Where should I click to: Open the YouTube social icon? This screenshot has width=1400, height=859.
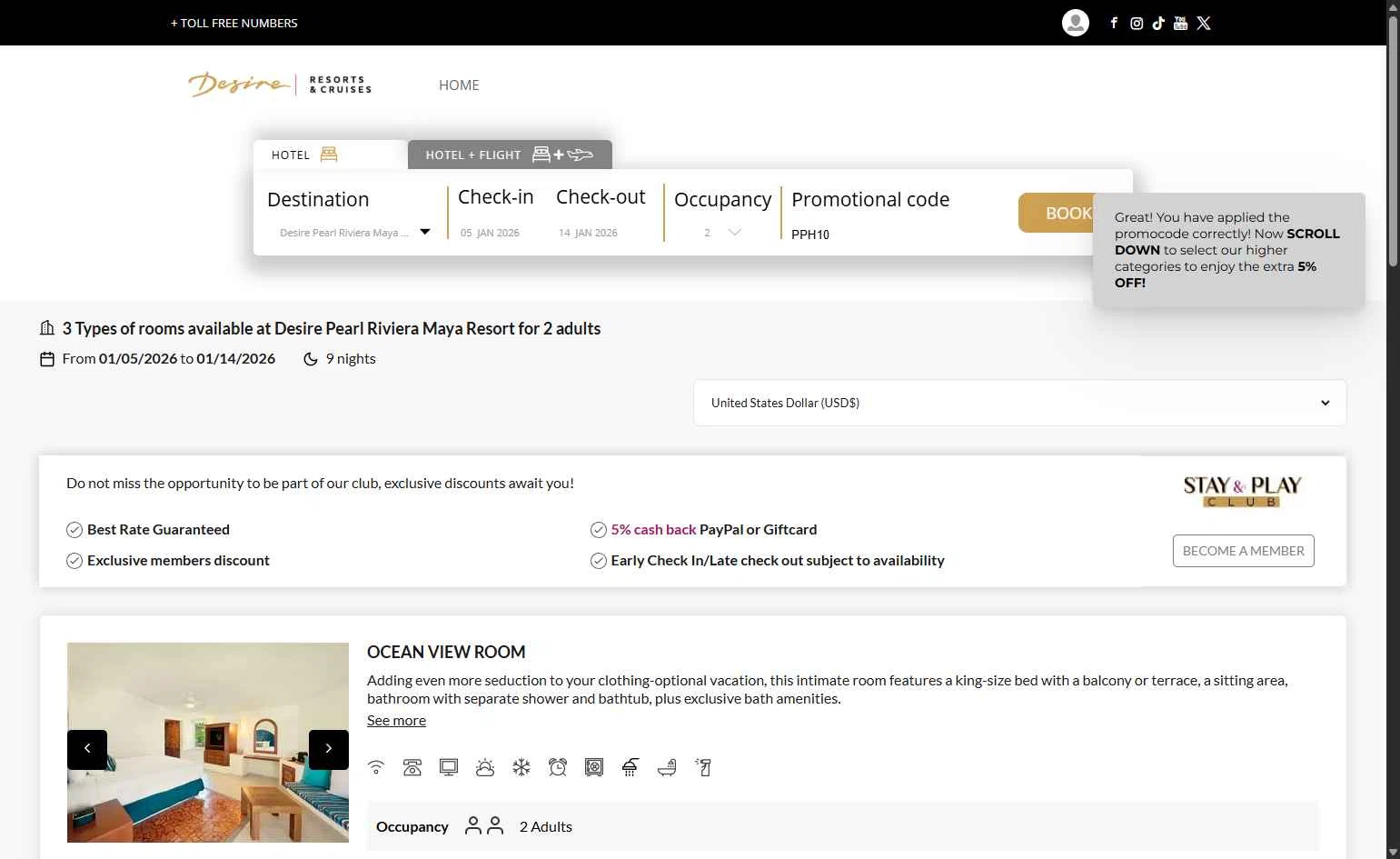point(1180,23)
